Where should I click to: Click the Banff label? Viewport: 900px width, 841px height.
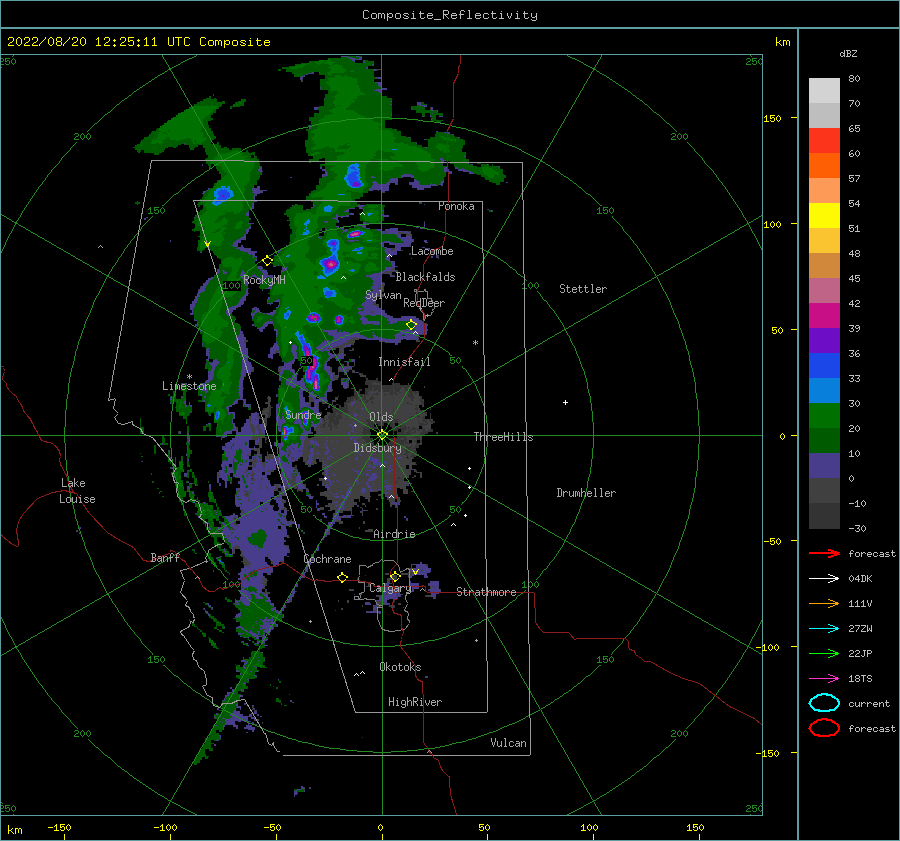[165, 557]
